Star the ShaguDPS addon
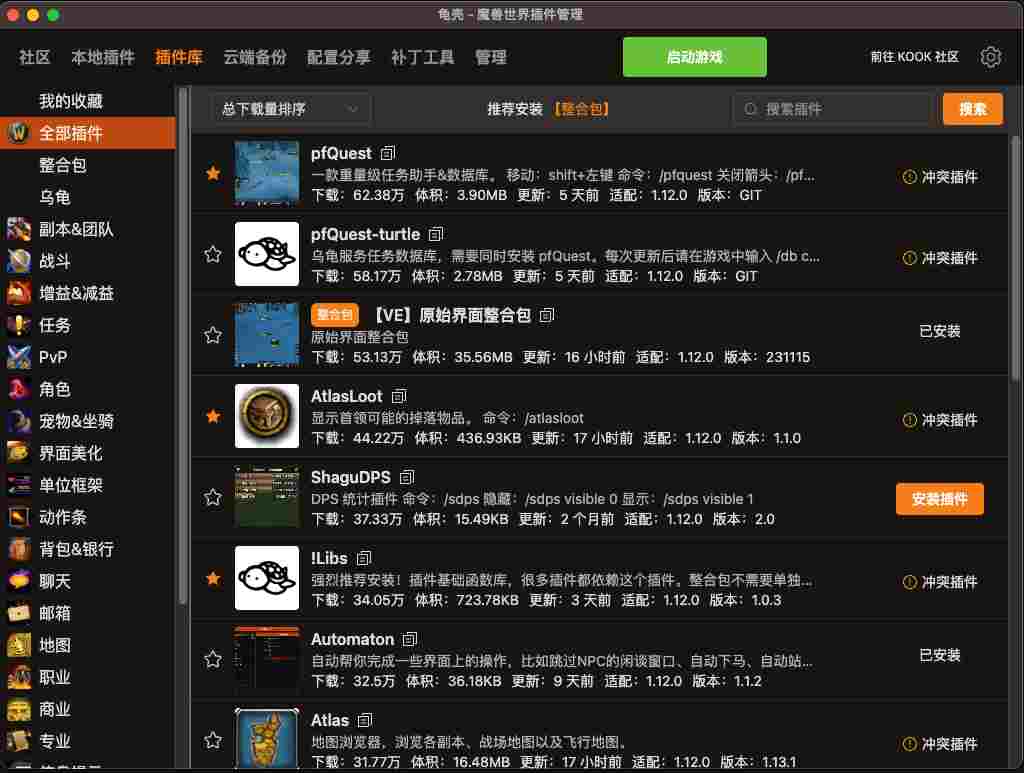The width and height of the screenshot is (1024, 773). click(x=213, y=497)
